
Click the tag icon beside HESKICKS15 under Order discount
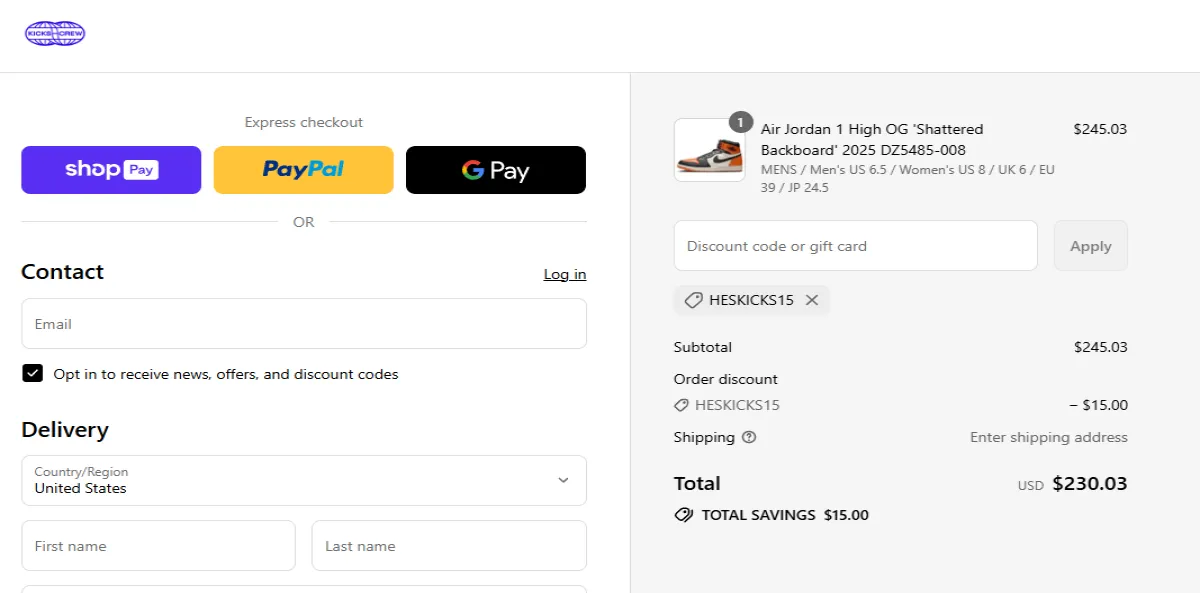(683, 405)
